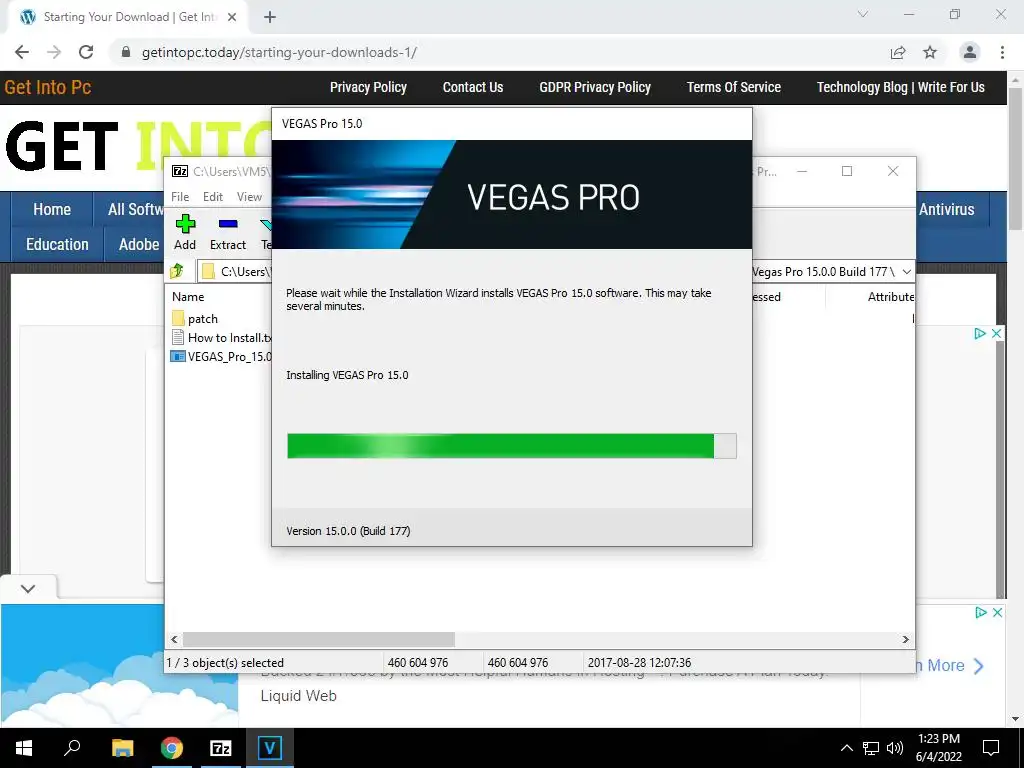The height and width of the screenshot is (768, 1024).
Task: Bookmark this page with the star icon
Action: point(930,52)
